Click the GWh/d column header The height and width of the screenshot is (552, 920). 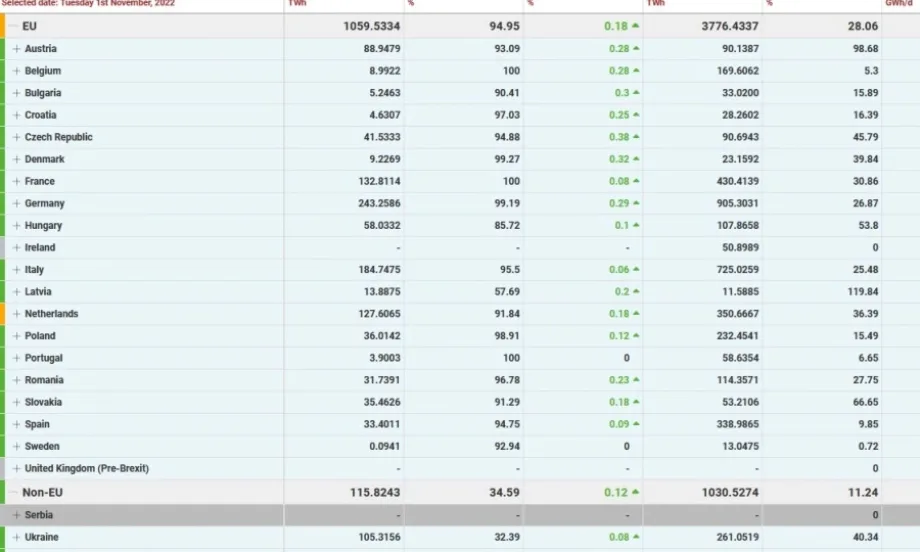click(x=898, y=4)
